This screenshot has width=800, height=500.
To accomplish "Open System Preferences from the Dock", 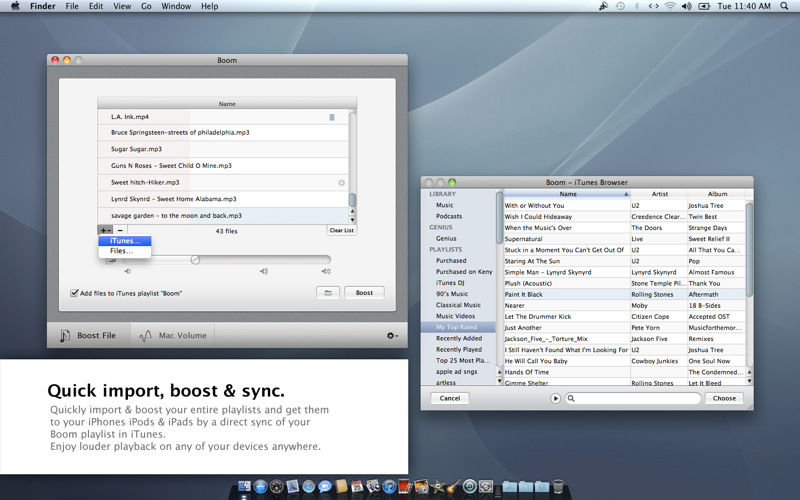I will pos(485,486).
